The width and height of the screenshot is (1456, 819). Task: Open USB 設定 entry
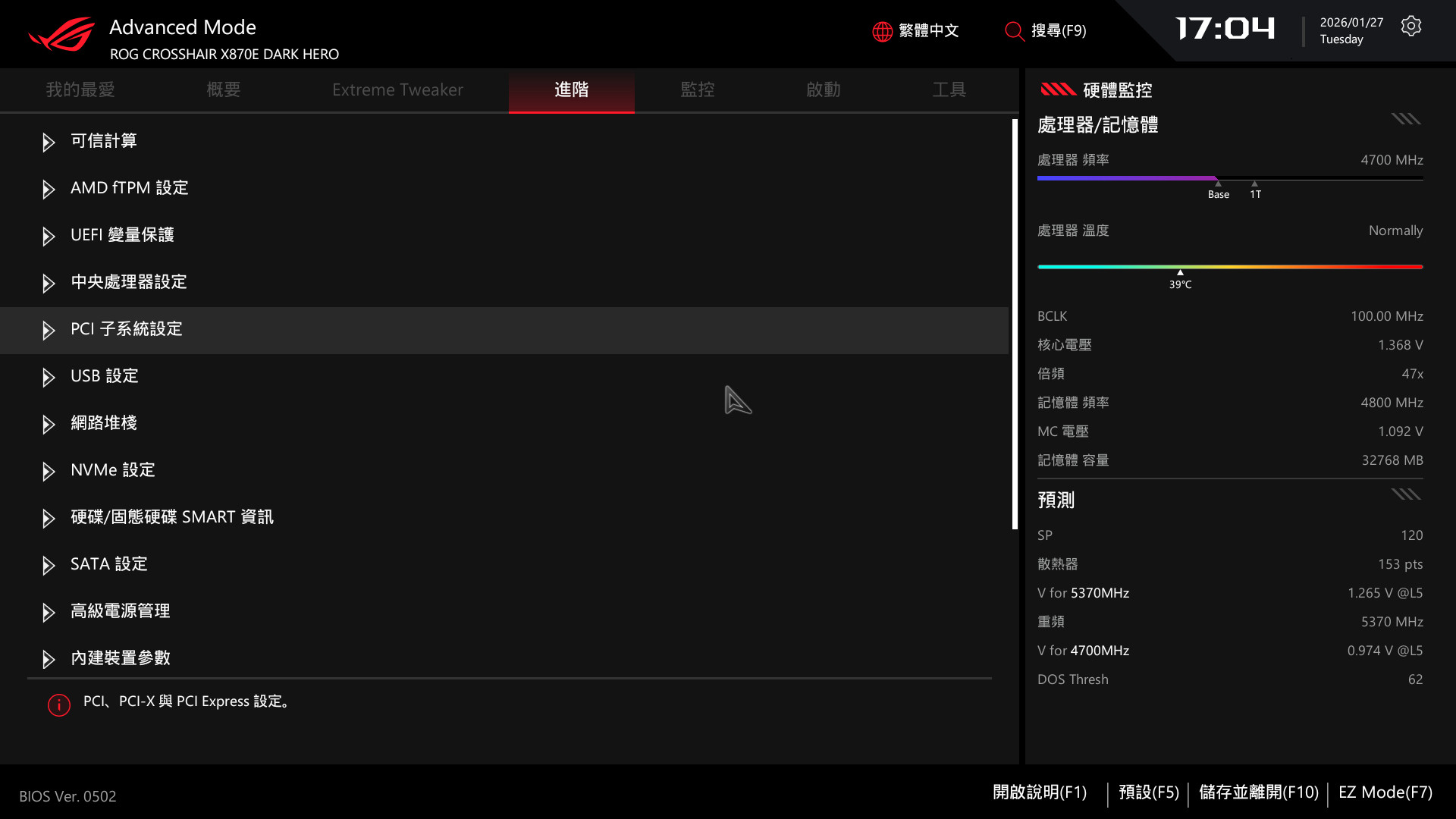(105, 376)
